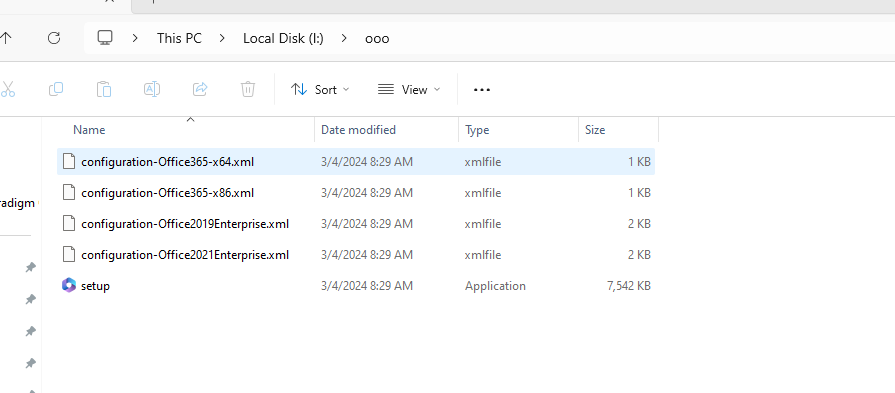Click the ooo folder breadcrumb

(x=377, y=39)
